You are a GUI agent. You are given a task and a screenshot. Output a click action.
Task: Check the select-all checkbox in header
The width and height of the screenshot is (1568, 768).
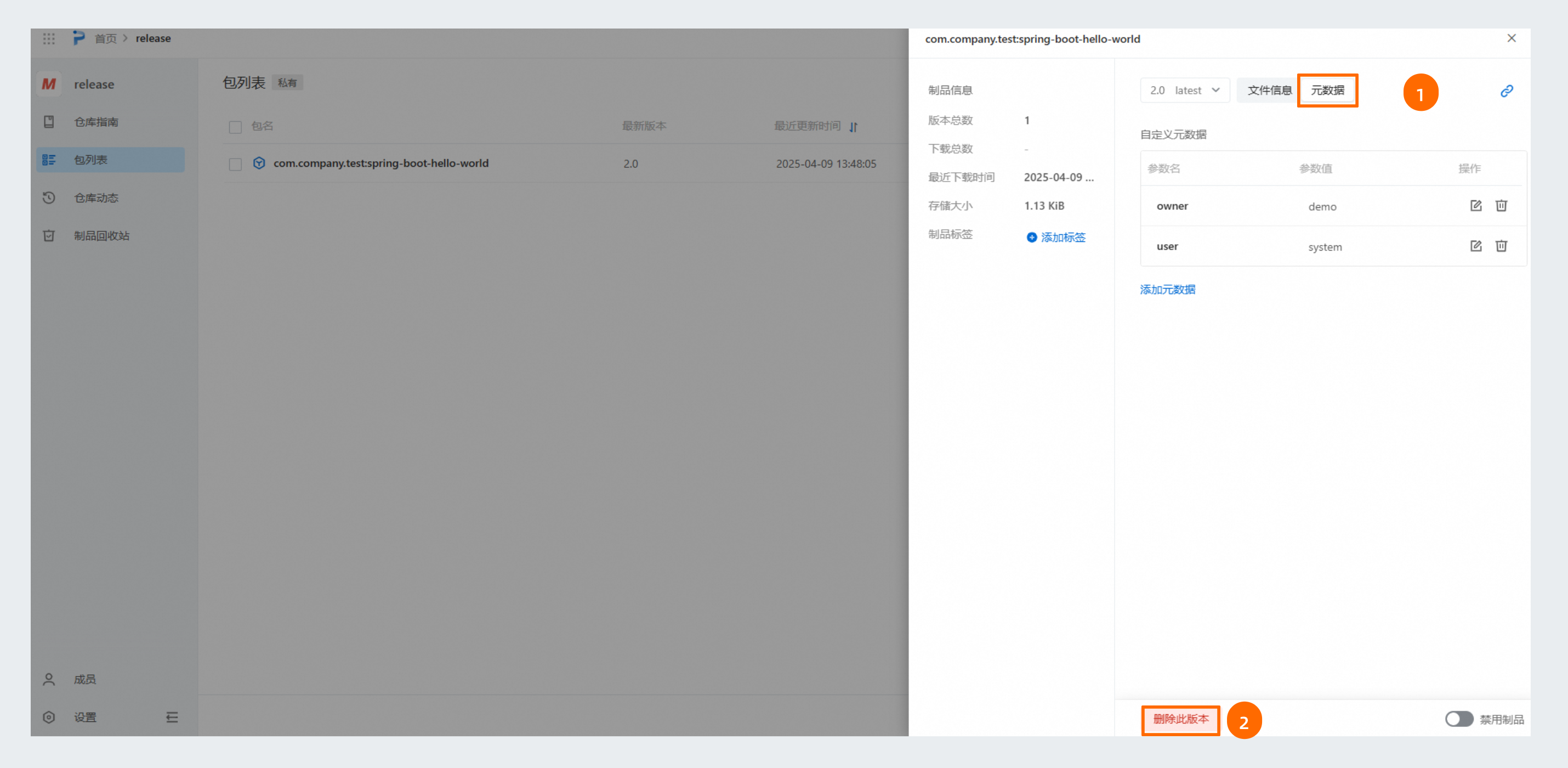click(x=235, y=127)
